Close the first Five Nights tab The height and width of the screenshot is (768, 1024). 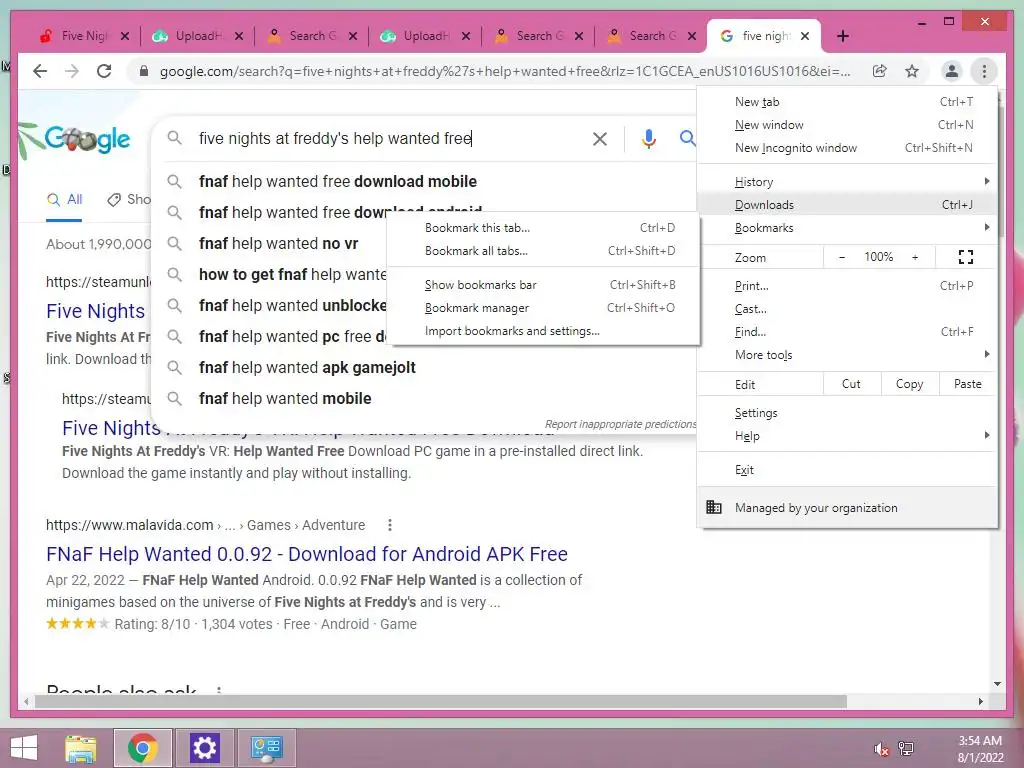[x=125, y=36]
